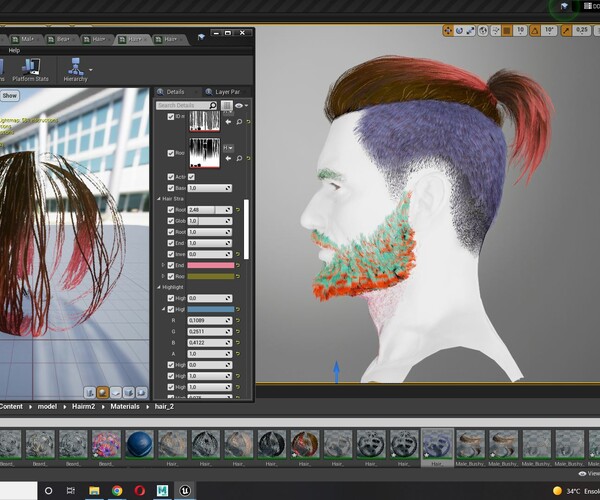
Task: Set preview mesh to cube
Action: [129, 392]
